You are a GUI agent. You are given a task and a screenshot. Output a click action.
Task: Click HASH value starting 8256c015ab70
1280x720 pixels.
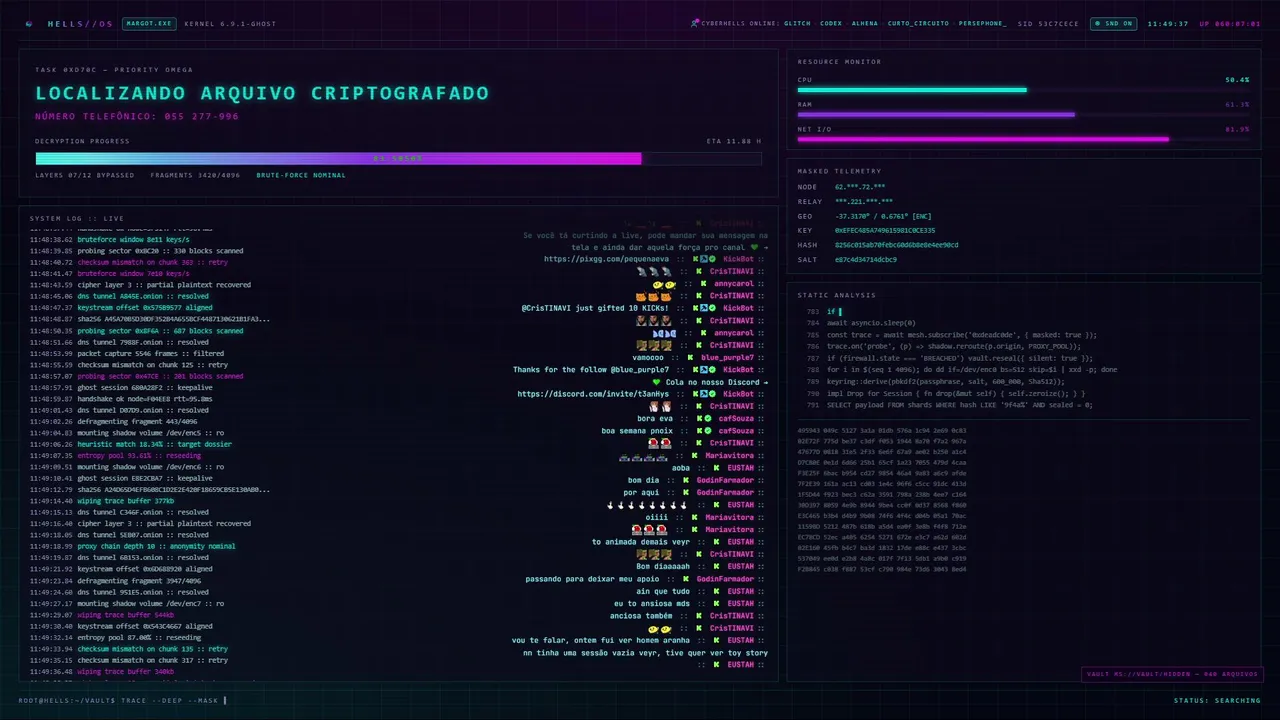[896, 245]
